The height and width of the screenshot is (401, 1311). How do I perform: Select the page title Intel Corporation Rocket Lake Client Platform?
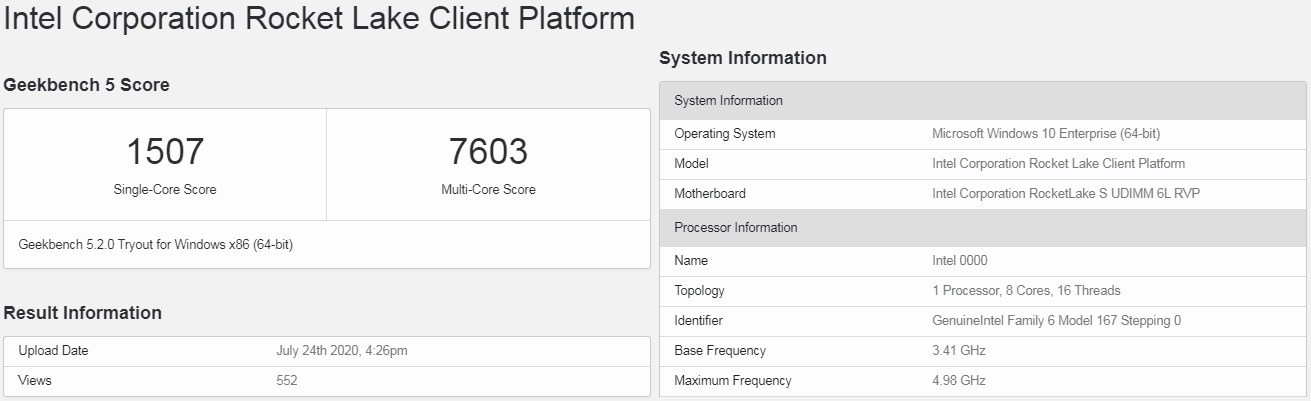tap(319, 18)
